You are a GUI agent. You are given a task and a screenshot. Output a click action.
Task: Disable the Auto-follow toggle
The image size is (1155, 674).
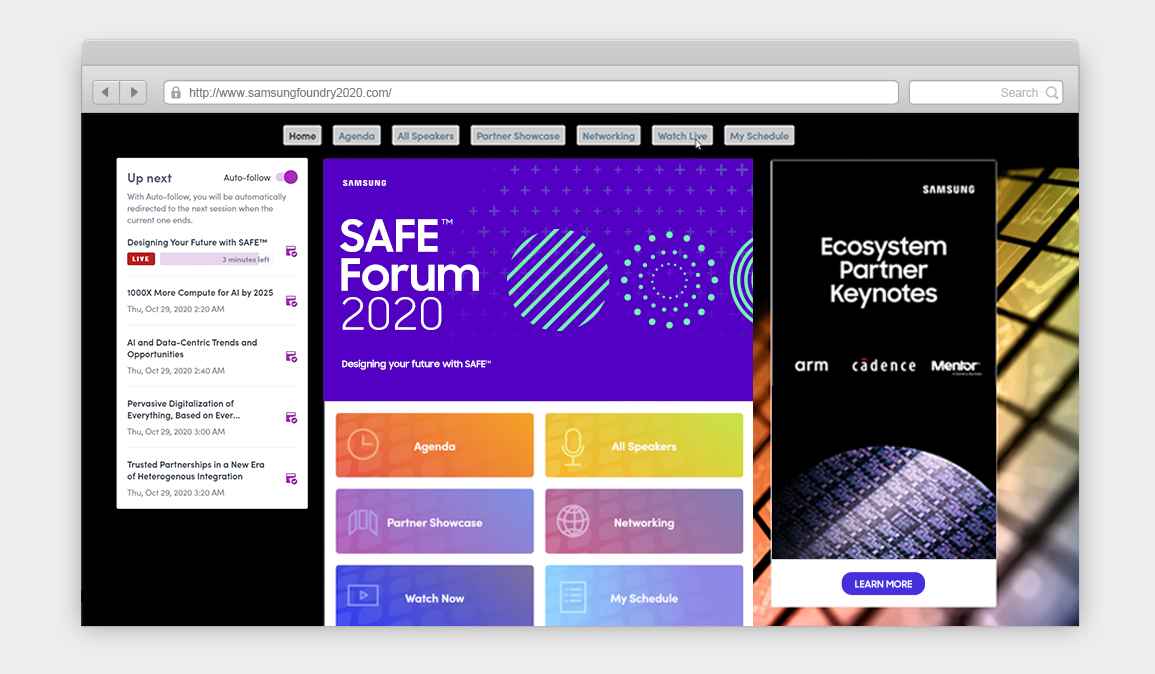[287, 177]
